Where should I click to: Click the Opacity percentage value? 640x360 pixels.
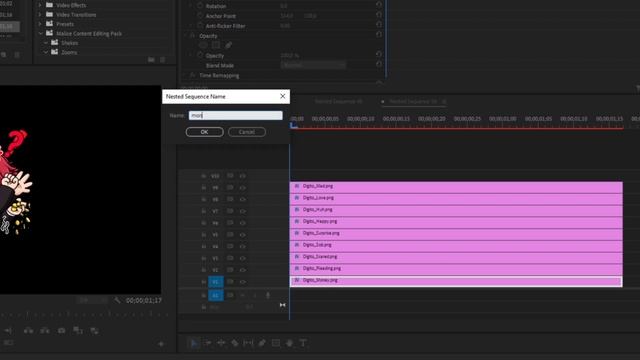point(290,55)
